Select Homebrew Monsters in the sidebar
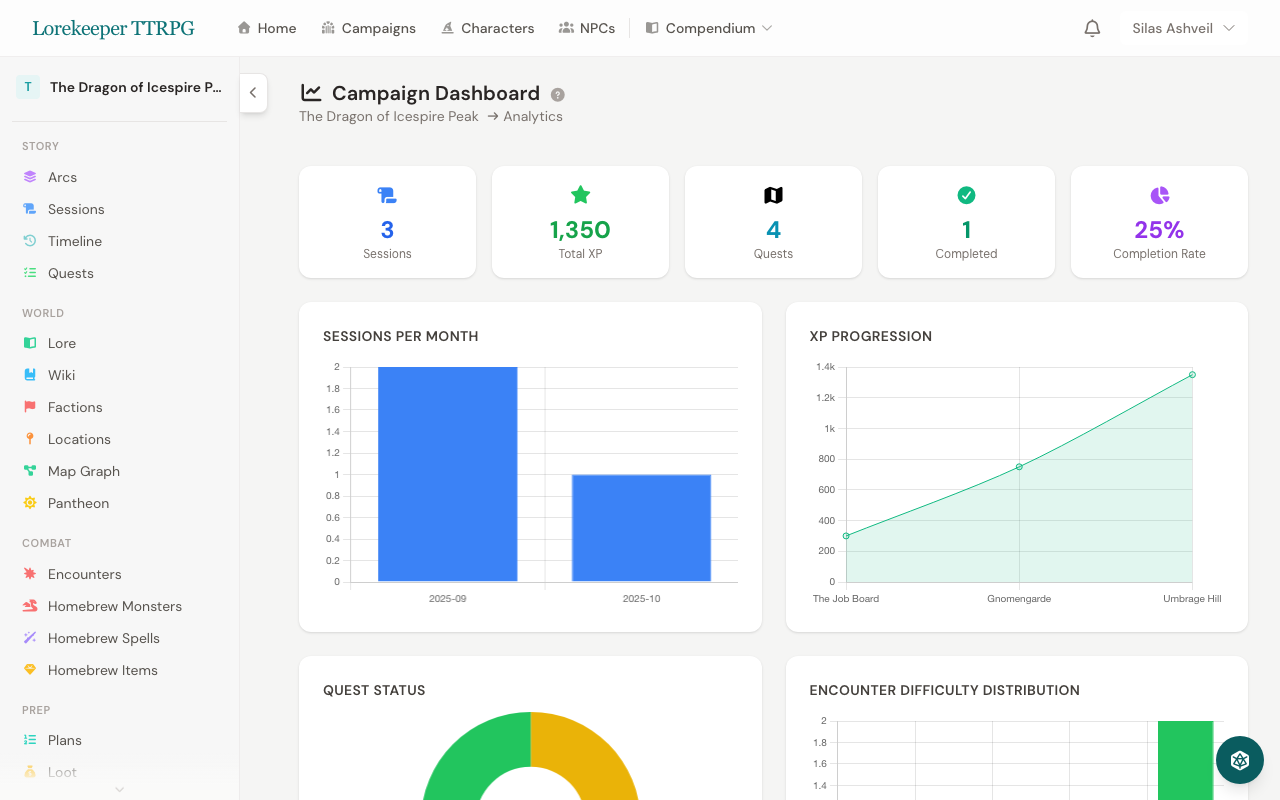1280x800 pixels. (30, 605)
